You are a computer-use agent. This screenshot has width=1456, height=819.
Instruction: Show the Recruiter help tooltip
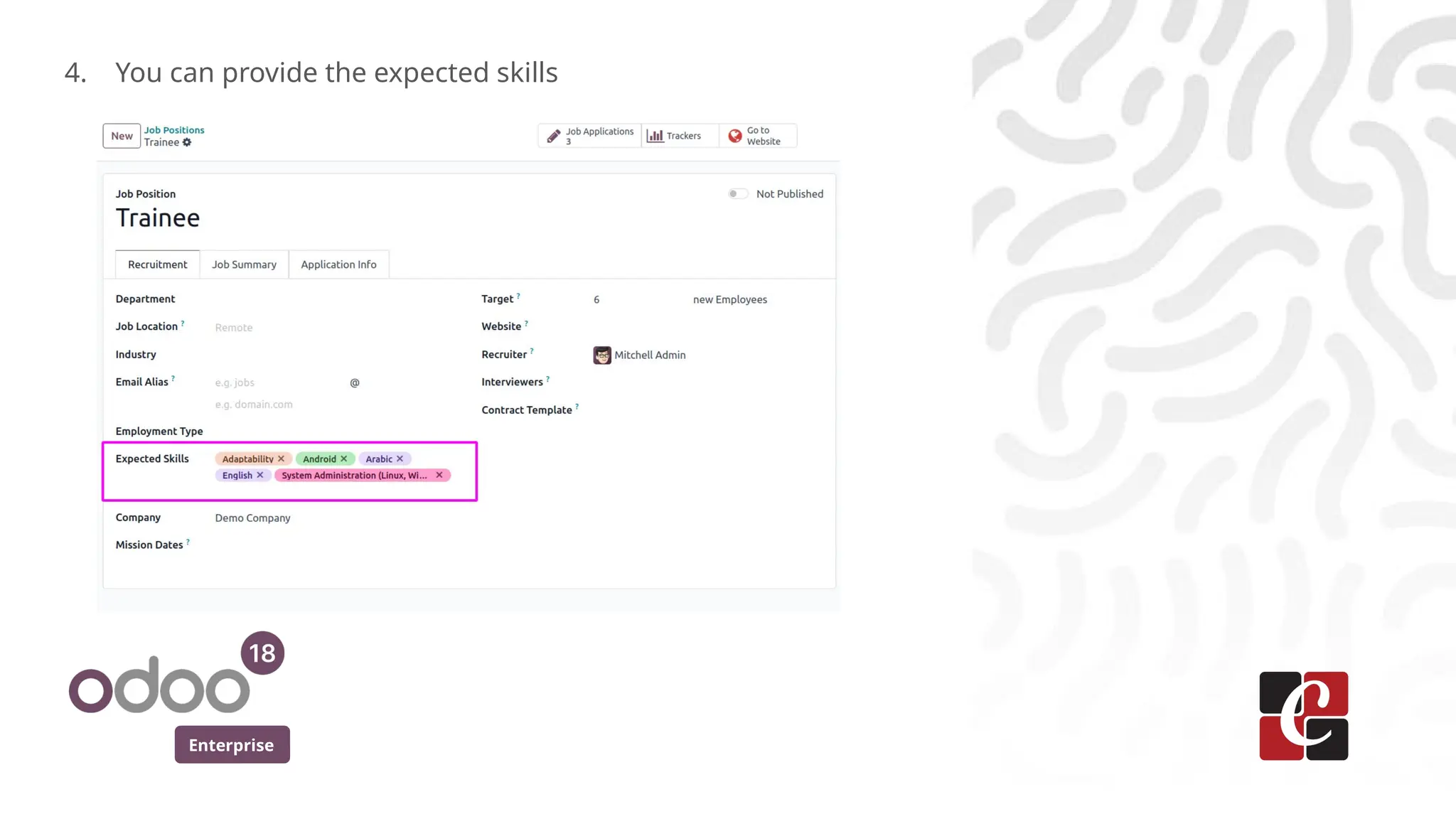532,350
